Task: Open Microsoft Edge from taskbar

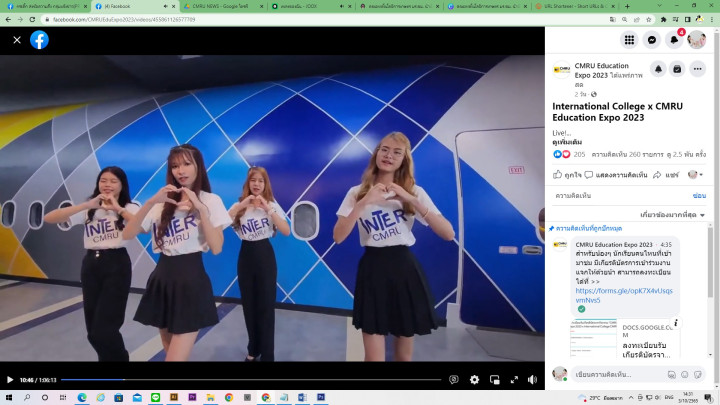Action: pos(82,397)
